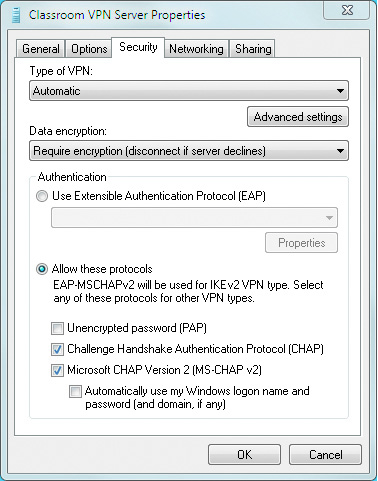Click the server icon in title bar
Screen dimensions: 378x481
click(x=16, y=15)
